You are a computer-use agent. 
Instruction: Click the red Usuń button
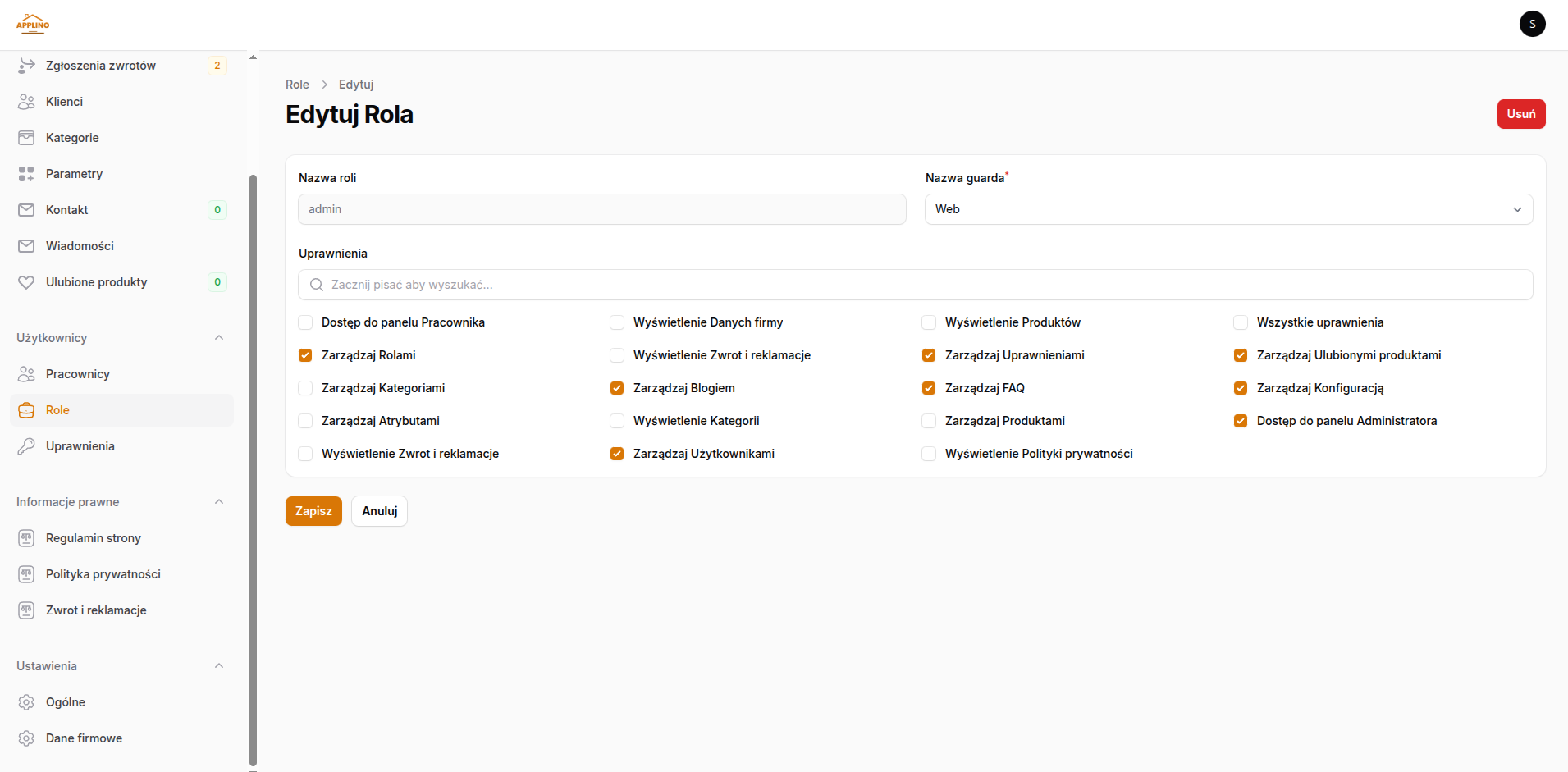[x=1520, y=114]
